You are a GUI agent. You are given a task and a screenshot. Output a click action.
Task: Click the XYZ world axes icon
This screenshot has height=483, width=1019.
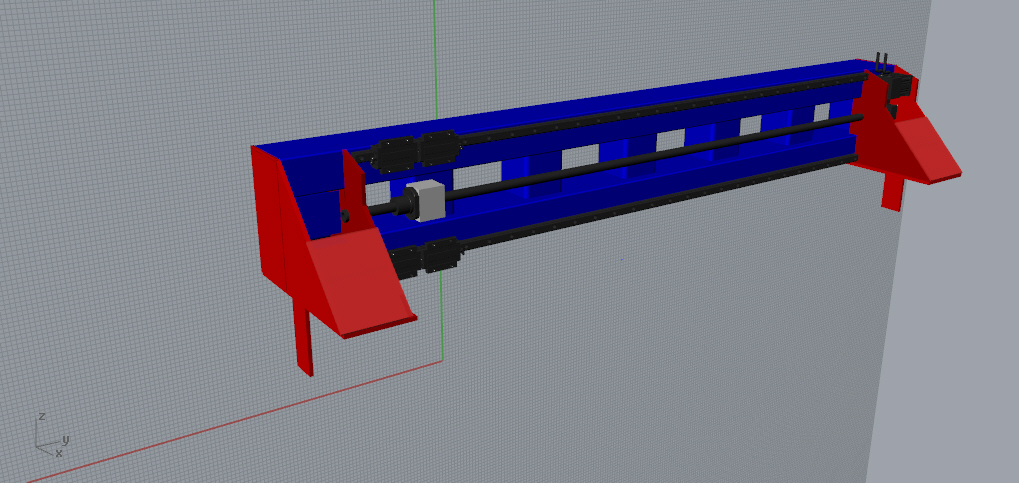click(x=47, y=437)
